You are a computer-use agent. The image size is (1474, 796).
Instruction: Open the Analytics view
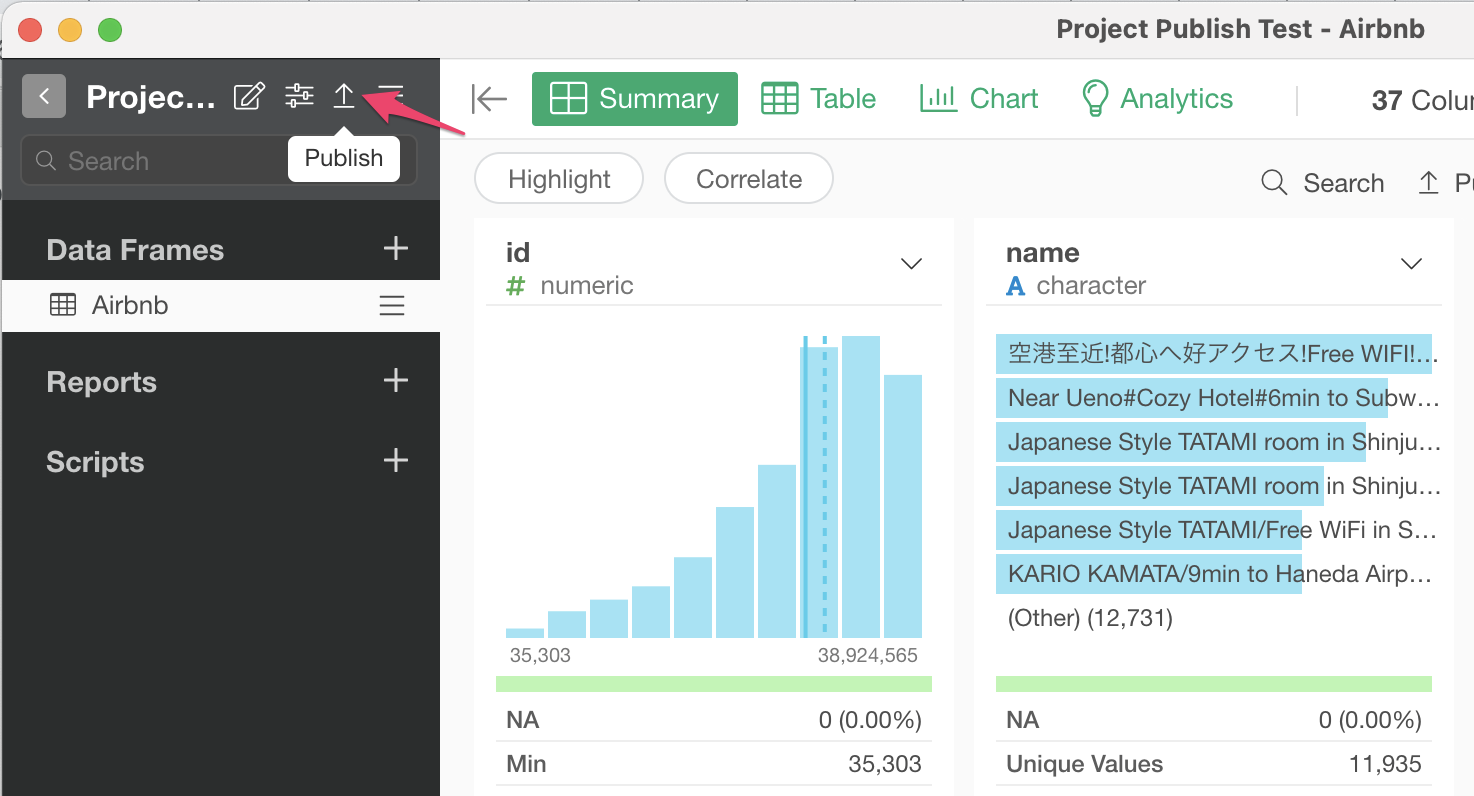(1158, 99)
